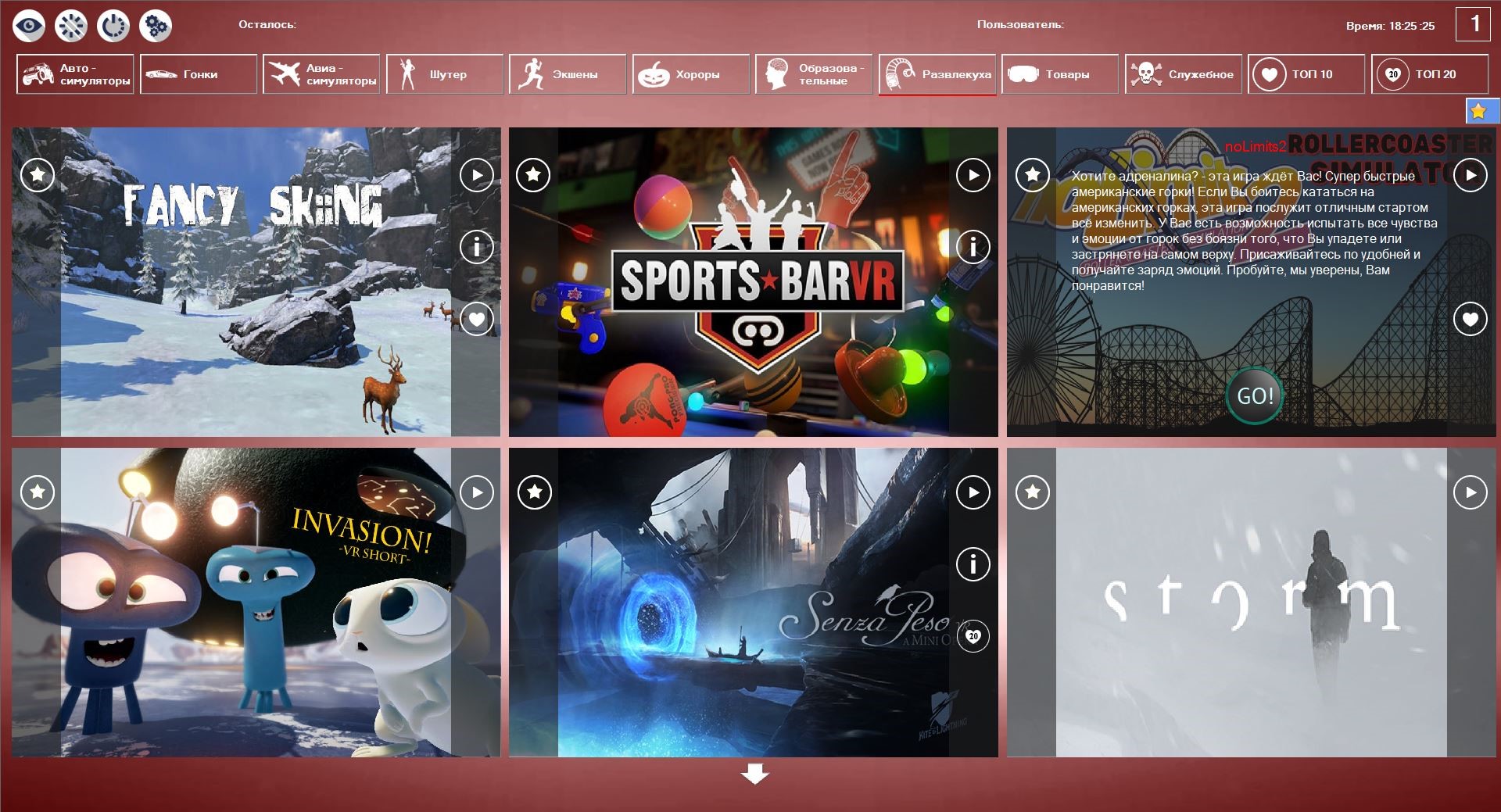Open the Образовательные category

click(x=814, y=74)
